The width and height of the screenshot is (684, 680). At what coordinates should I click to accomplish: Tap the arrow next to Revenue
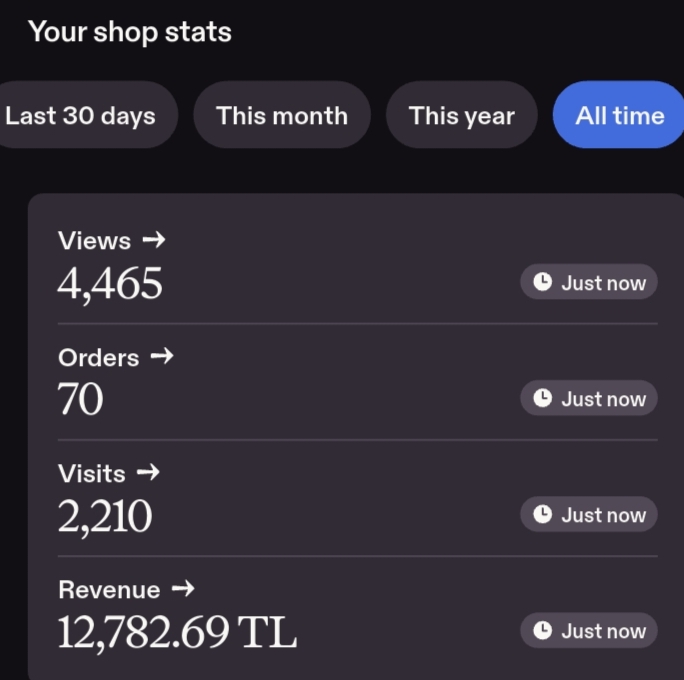click(183, 589)
